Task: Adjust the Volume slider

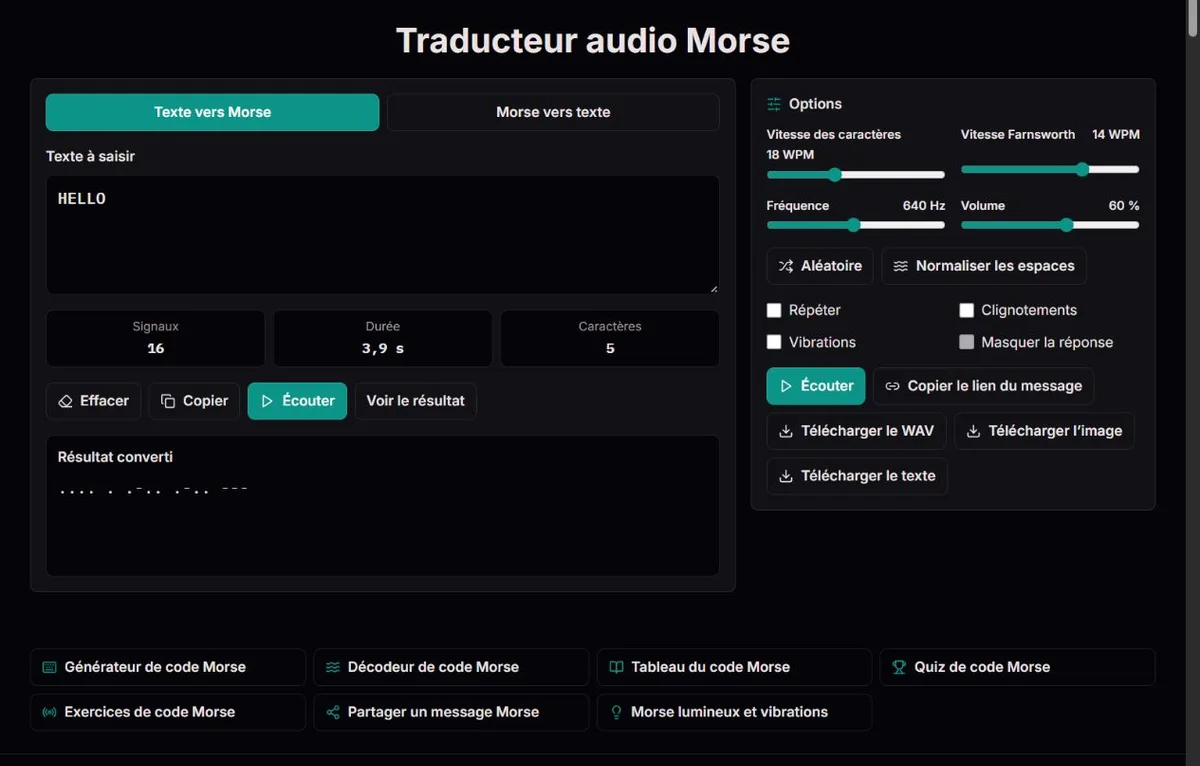Action: [1050, 225]
